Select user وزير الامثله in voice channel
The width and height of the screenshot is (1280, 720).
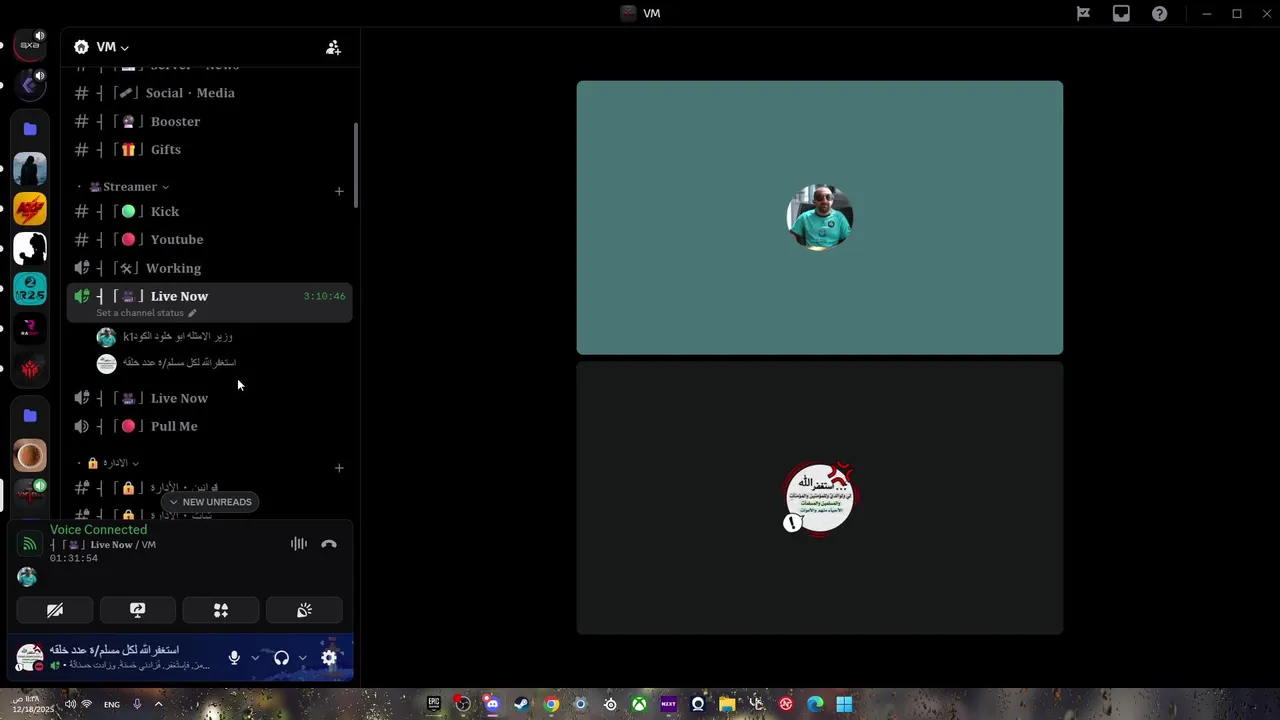click(165, 337)
